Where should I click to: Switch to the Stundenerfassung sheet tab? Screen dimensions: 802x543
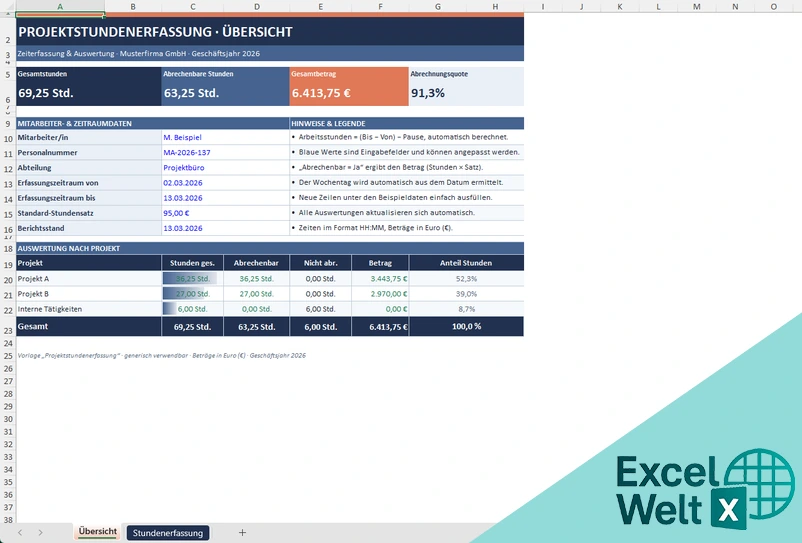tap(168, 533)
